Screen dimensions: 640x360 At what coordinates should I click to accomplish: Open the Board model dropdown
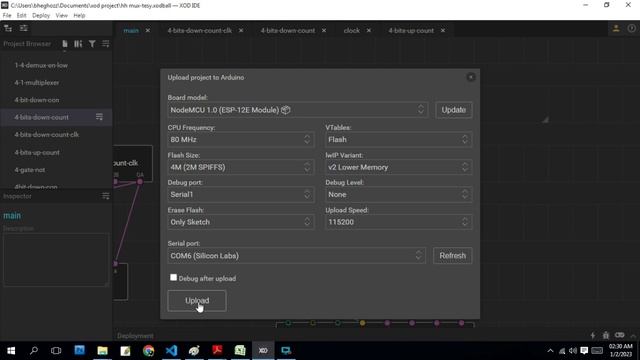click(x=298, y=110)
